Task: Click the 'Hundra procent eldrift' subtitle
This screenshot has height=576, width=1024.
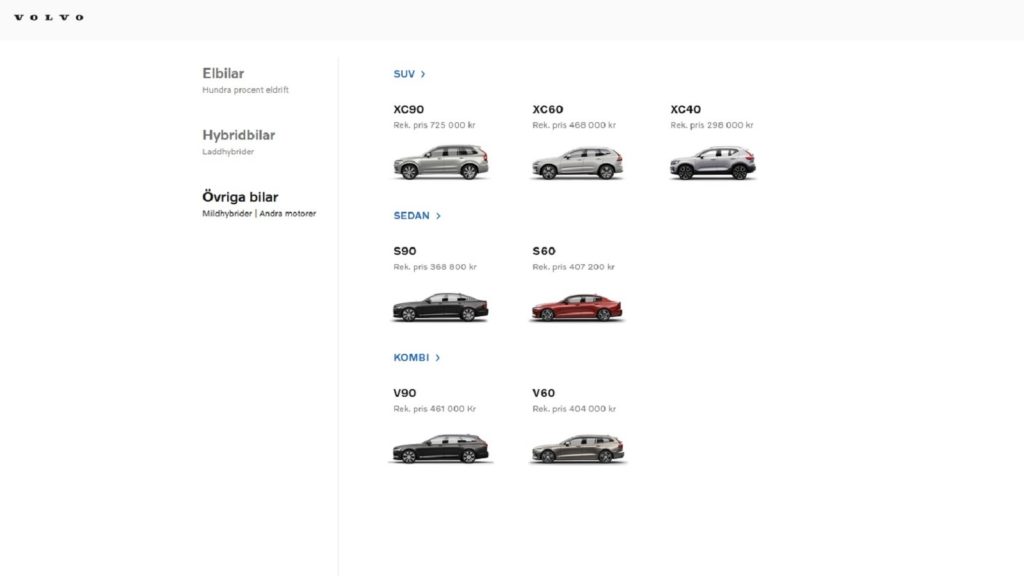Action: pyautogui.click(x=245, y=89)
